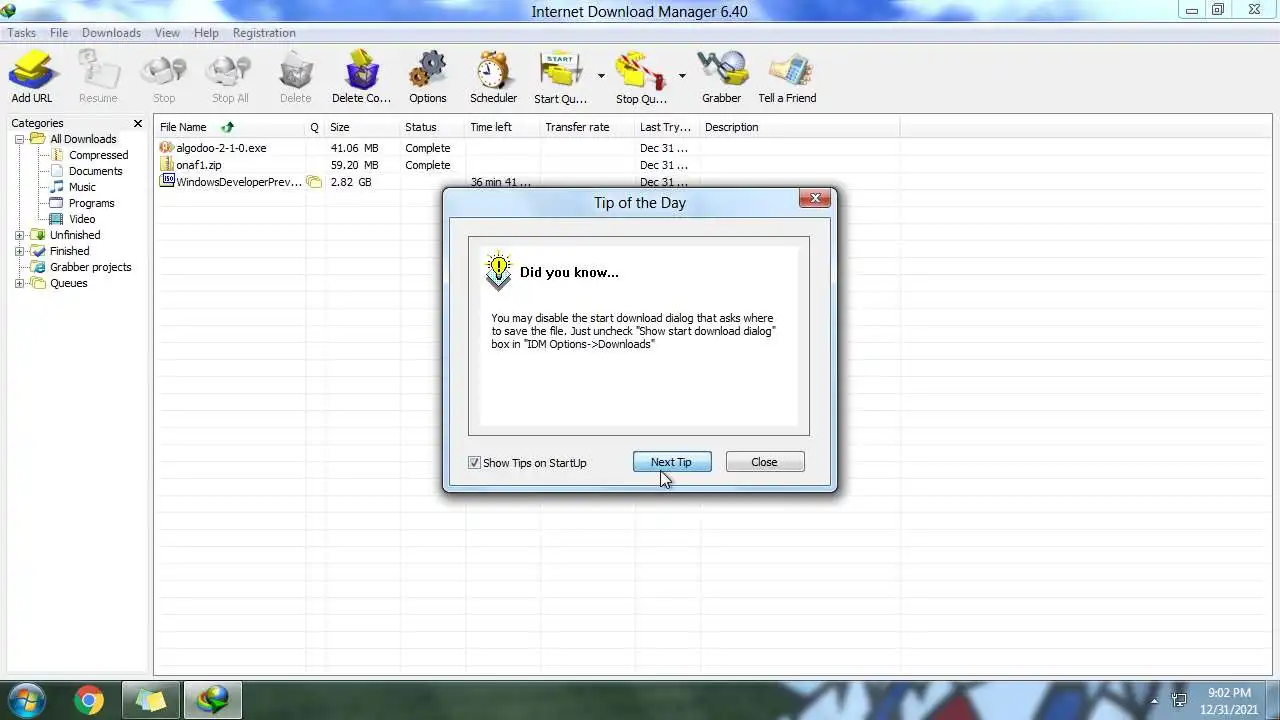Click the Resume toolbar icon

[98, 77]
